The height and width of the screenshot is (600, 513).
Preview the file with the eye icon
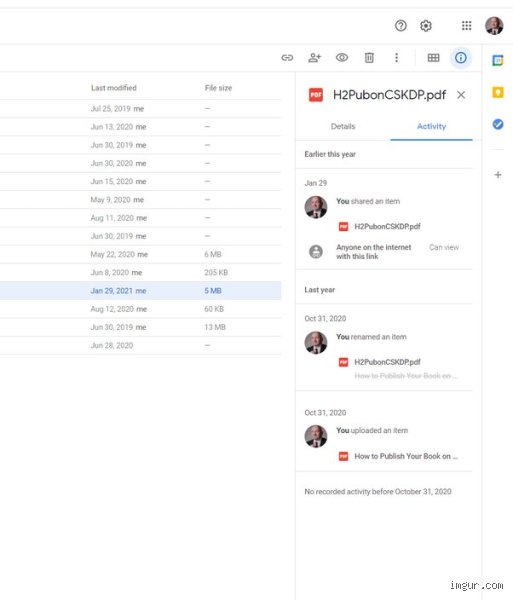click(342, 58)
